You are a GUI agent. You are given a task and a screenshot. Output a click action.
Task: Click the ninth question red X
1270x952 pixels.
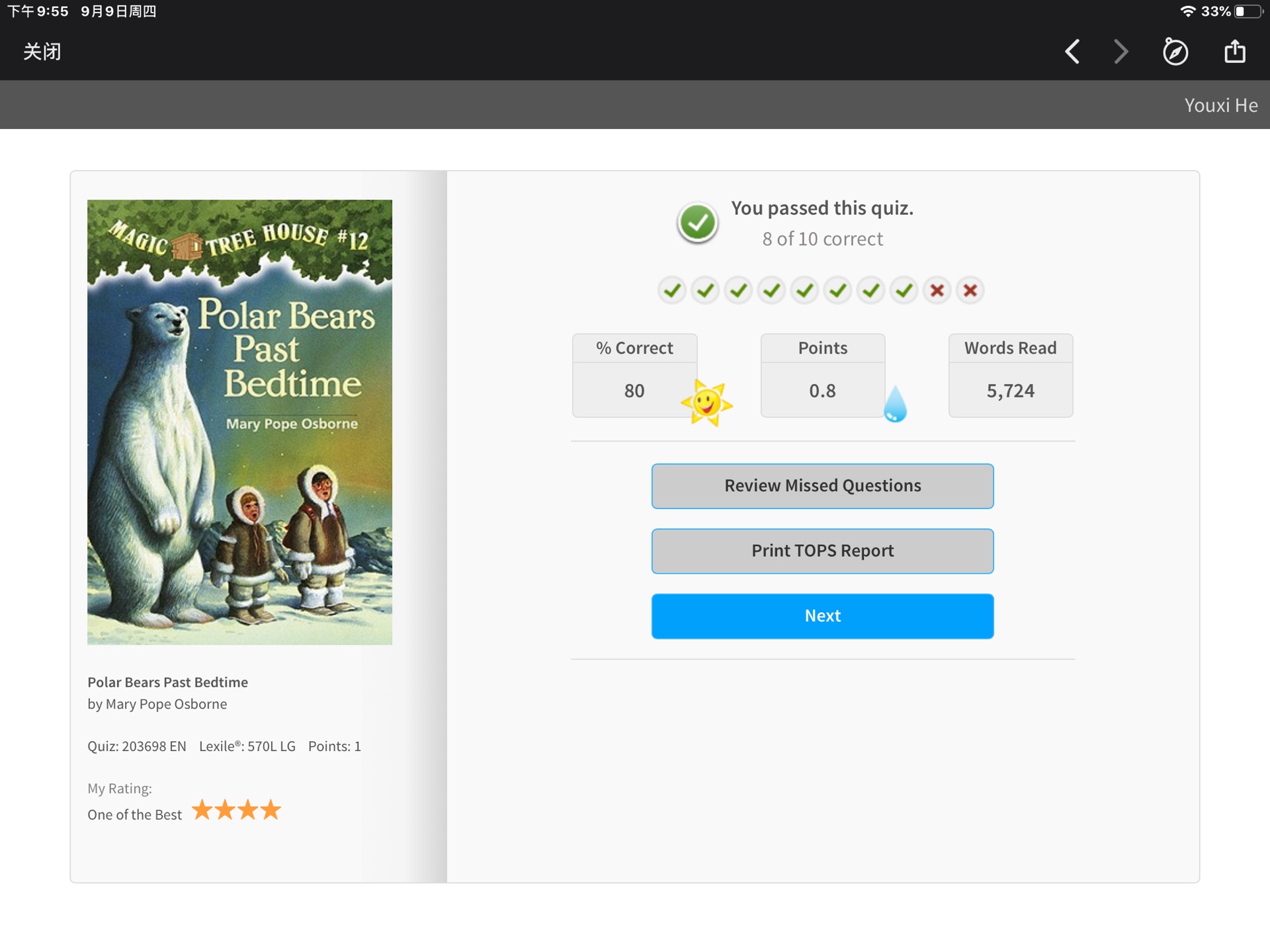[937, 290]
